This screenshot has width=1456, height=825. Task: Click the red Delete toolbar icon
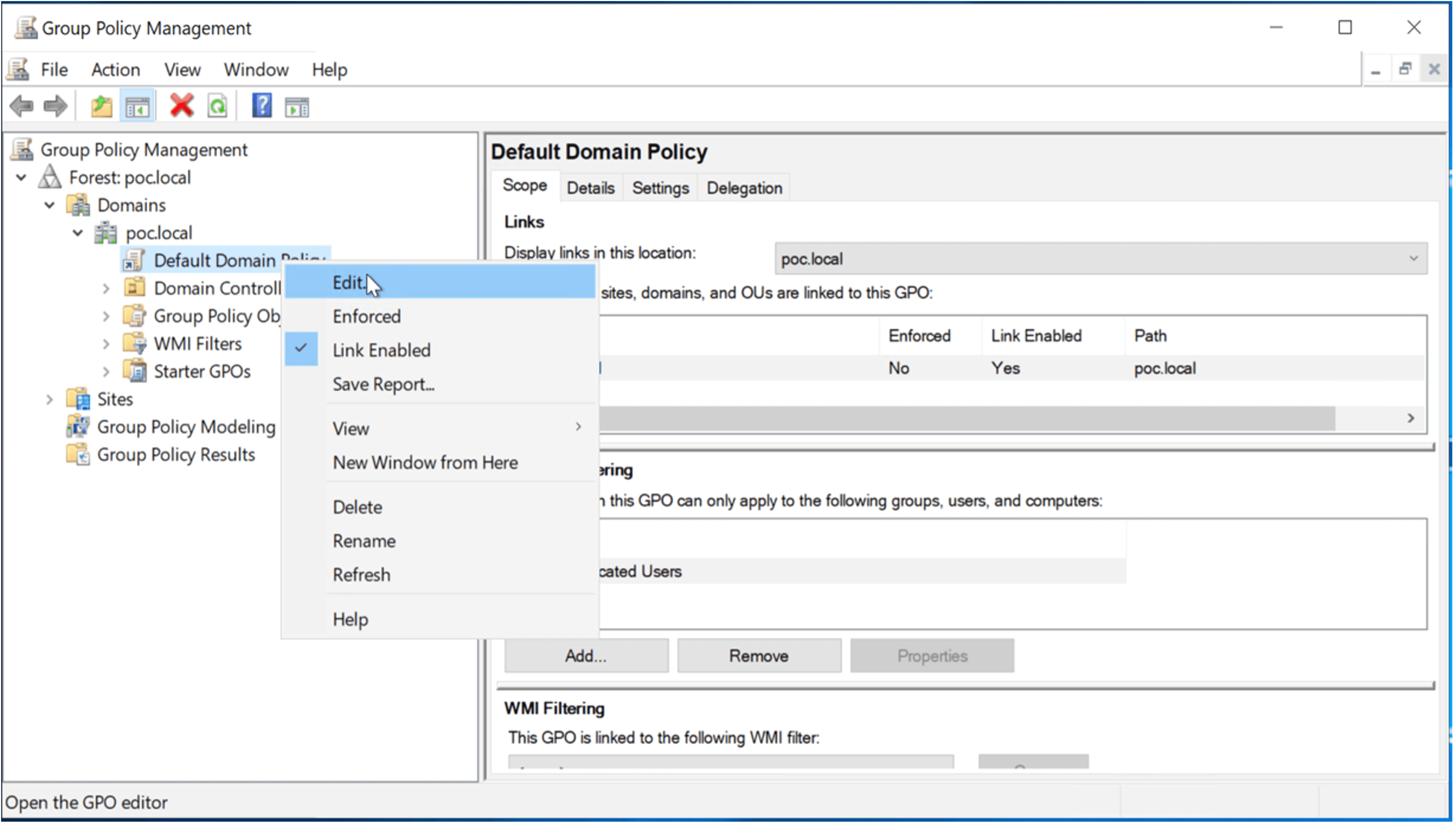click(182, 106)
